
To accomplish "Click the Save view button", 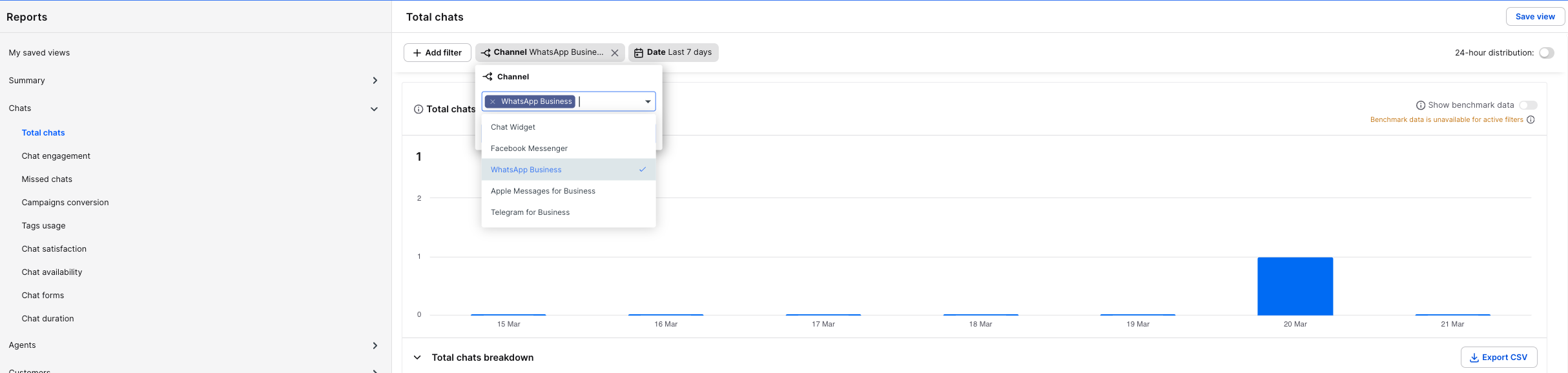I will click(x=1534, y=17).
